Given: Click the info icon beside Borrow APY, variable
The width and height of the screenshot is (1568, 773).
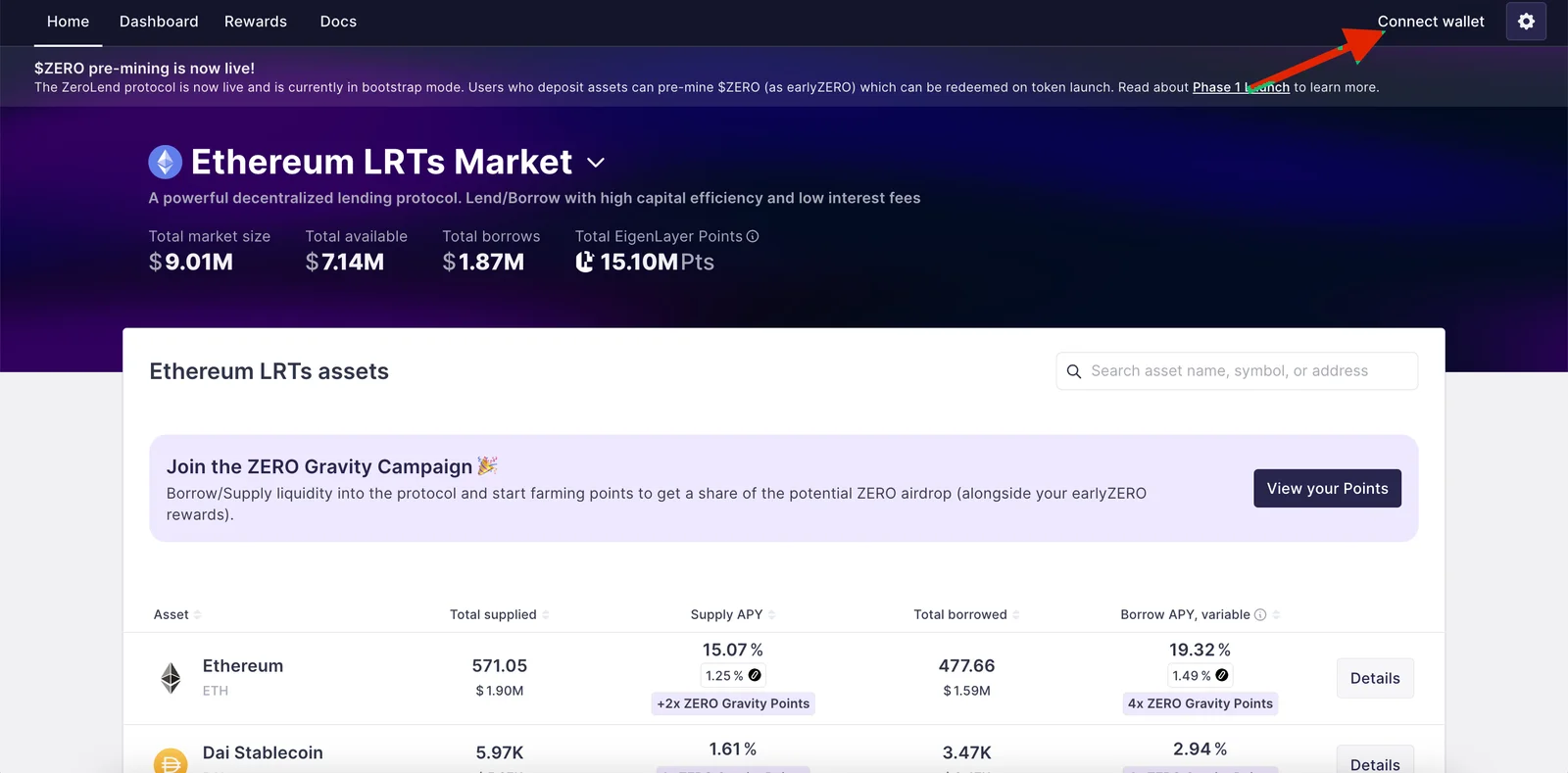Looking at the screenshot, I should pyautogui.click(x=1260, y=615).
